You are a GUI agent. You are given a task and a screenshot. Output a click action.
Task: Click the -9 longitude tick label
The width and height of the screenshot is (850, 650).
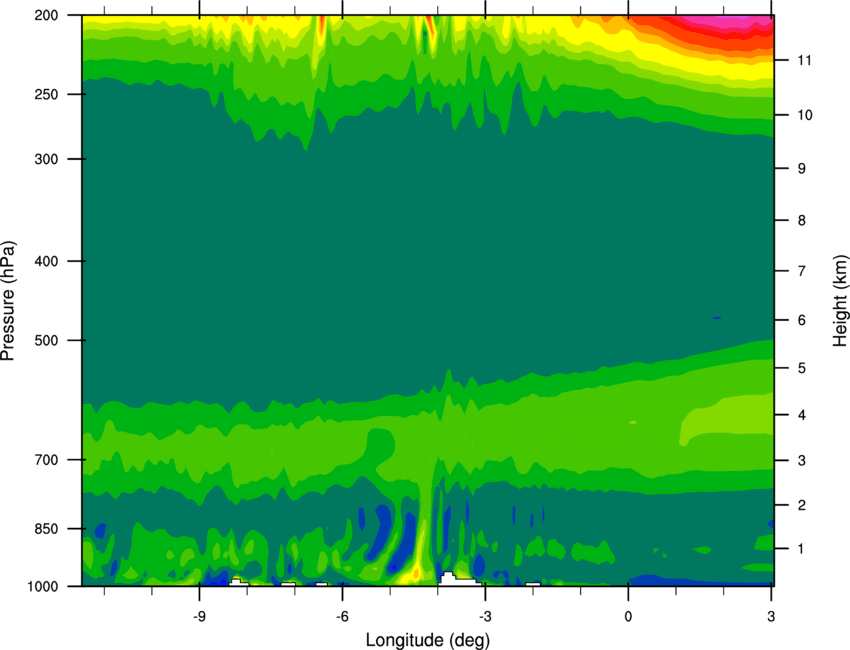[199, 616]
